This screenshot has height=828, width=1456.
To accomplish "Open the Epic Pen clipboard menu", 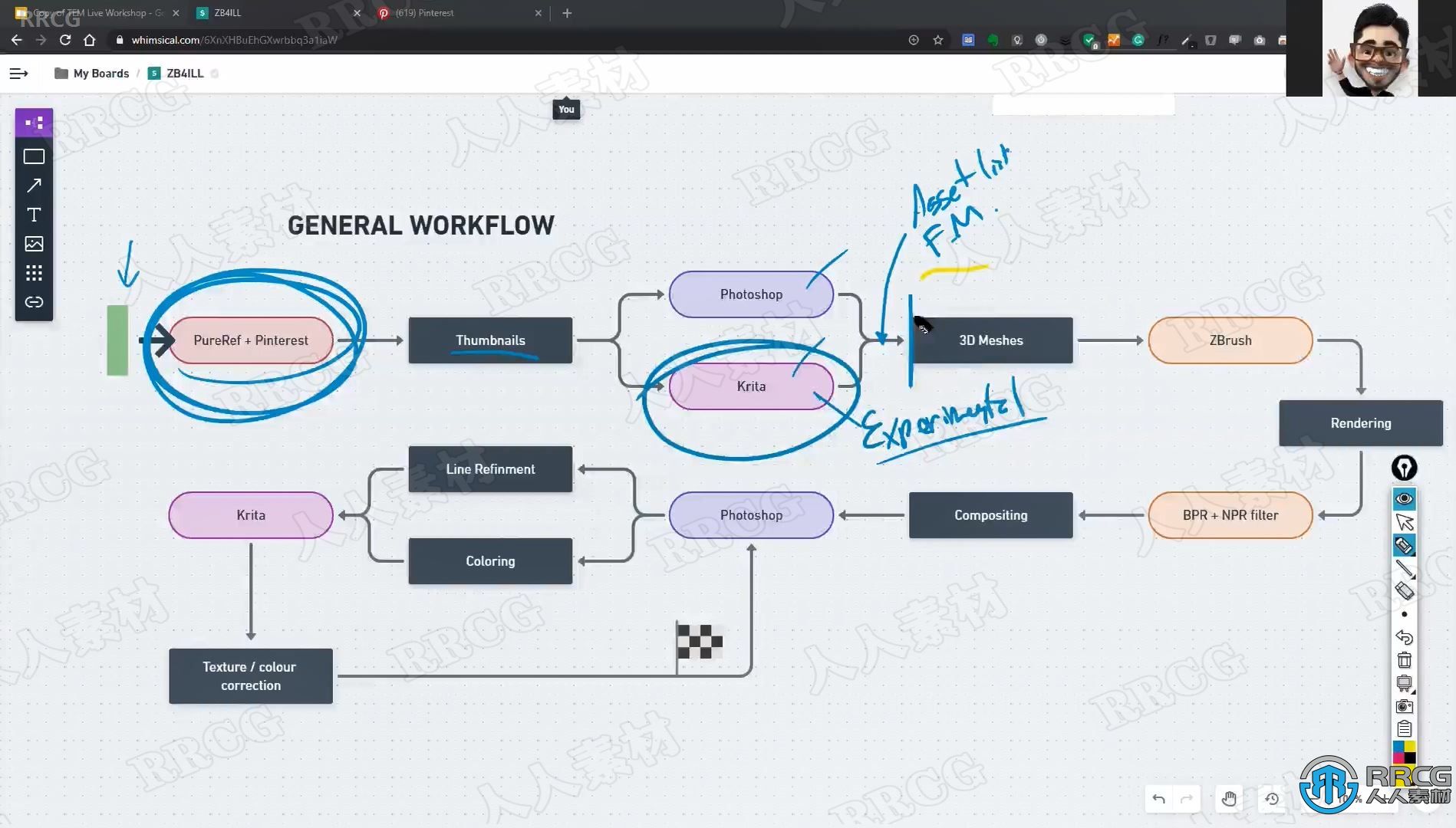I will (x=1404, y=729).
